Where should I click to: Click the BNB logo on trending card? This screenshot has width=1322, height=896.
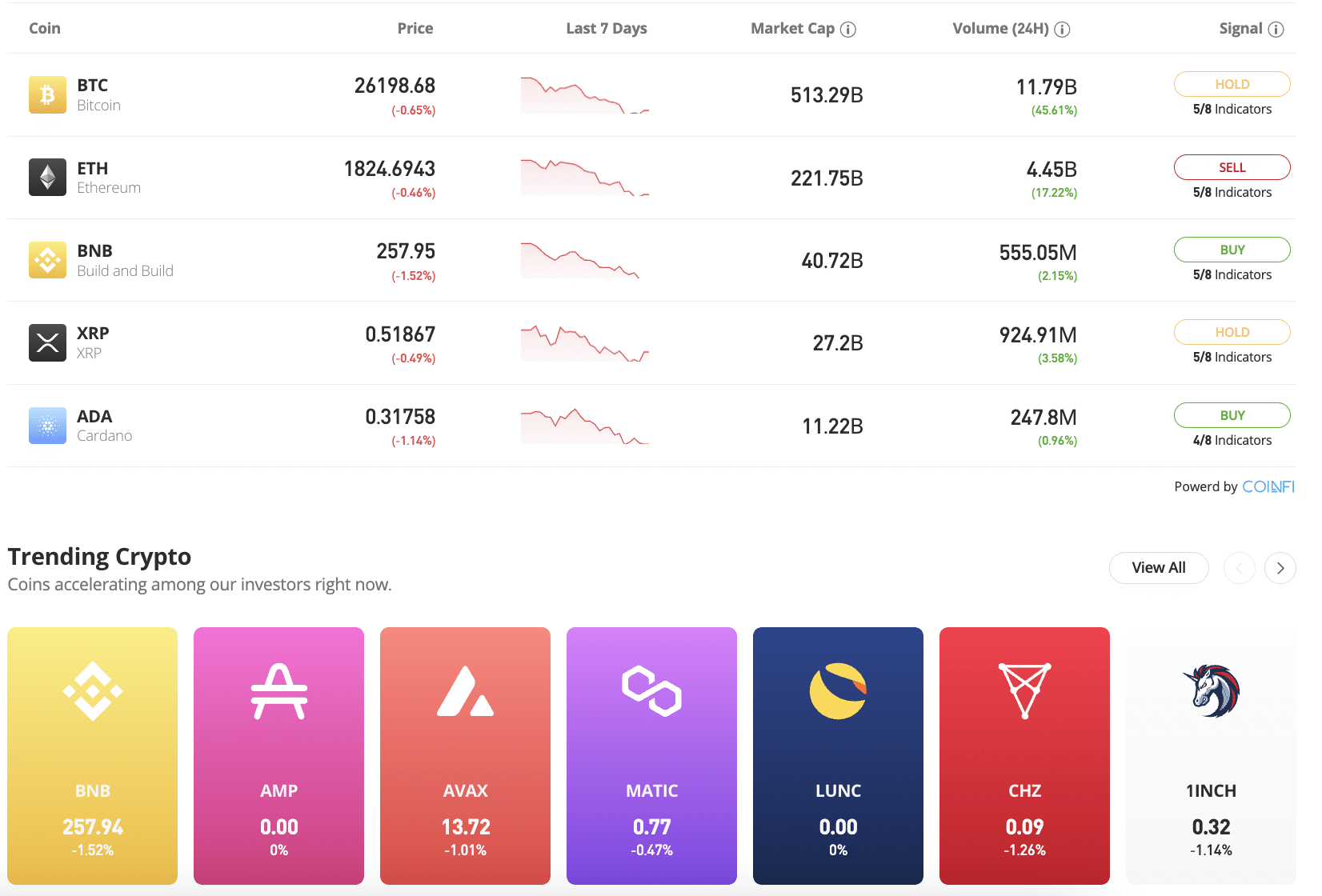[x=93, y=691]
